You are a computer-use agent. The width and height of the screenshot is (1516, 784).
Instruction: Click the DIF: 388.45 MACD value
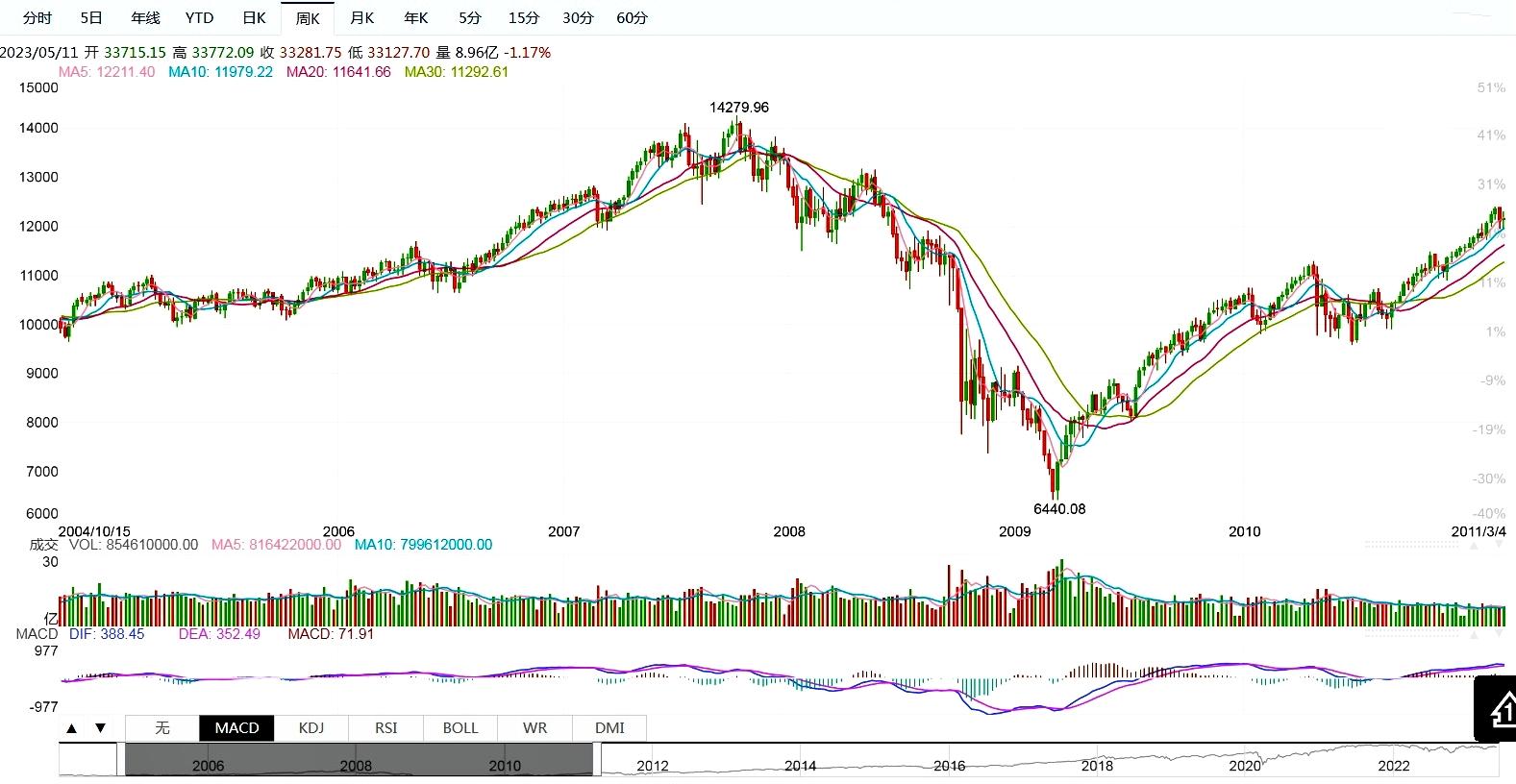pos(107,634)
